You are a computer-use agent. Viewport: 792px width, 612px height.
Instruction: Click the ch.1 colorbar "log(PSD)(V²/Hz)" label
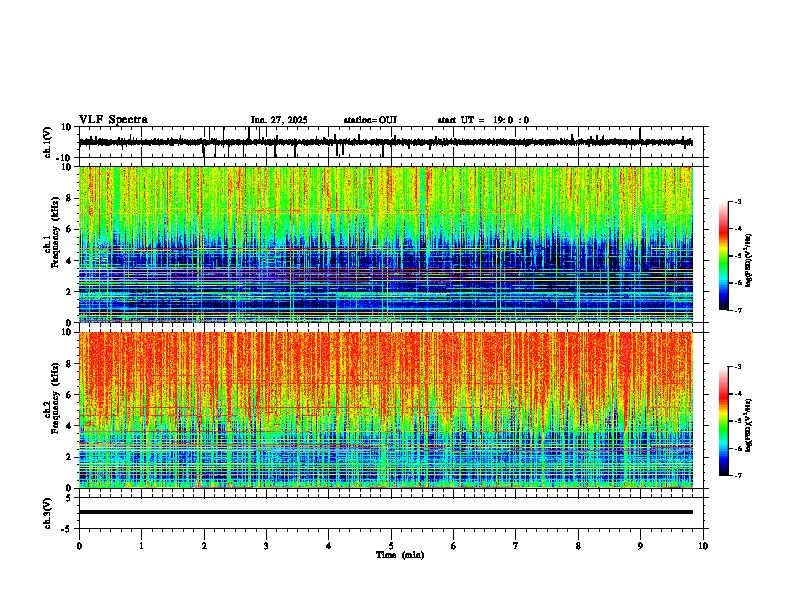click(748, 260)
